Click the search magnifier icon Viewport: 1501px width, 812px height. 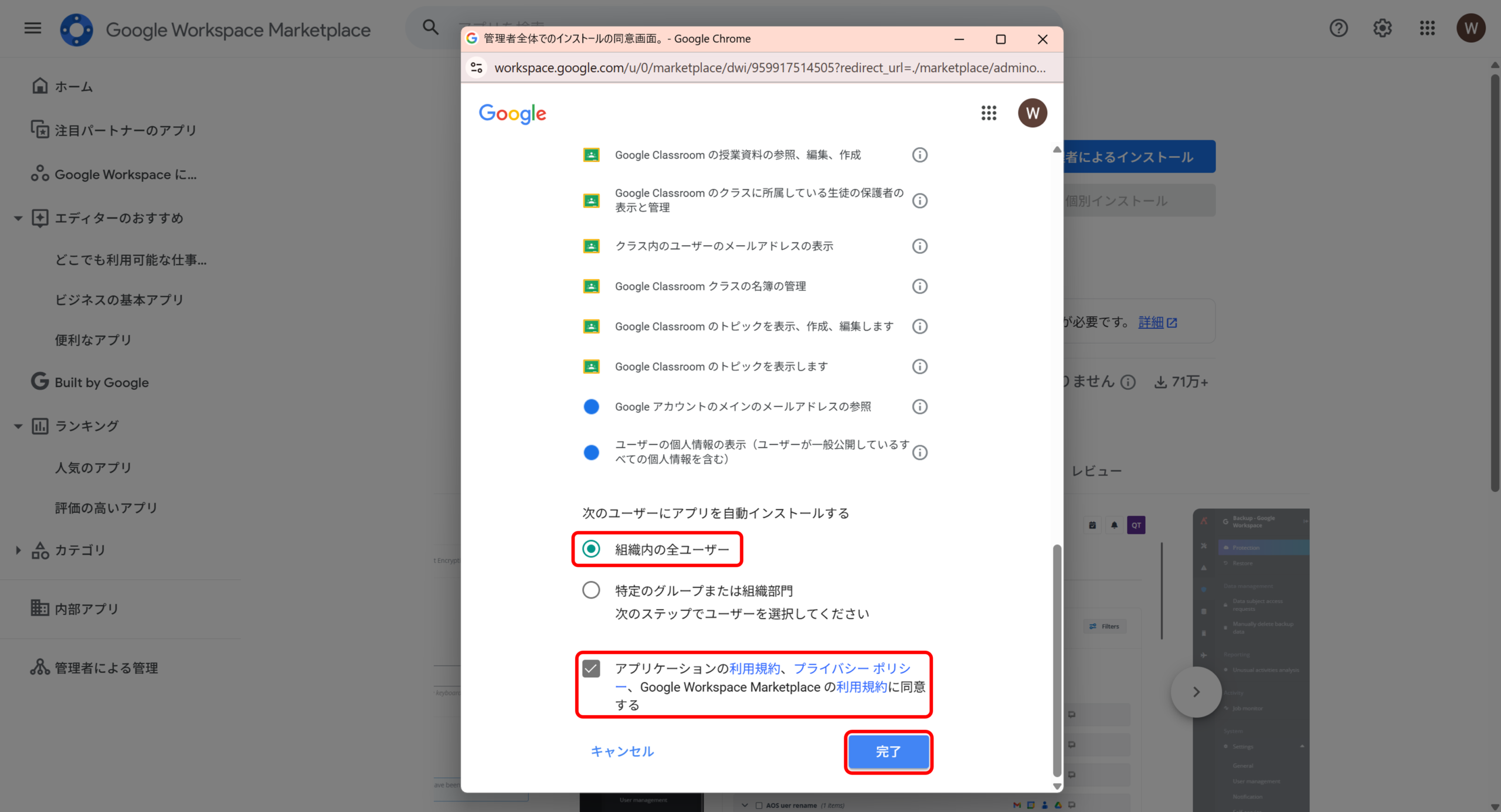click(431, 27)
